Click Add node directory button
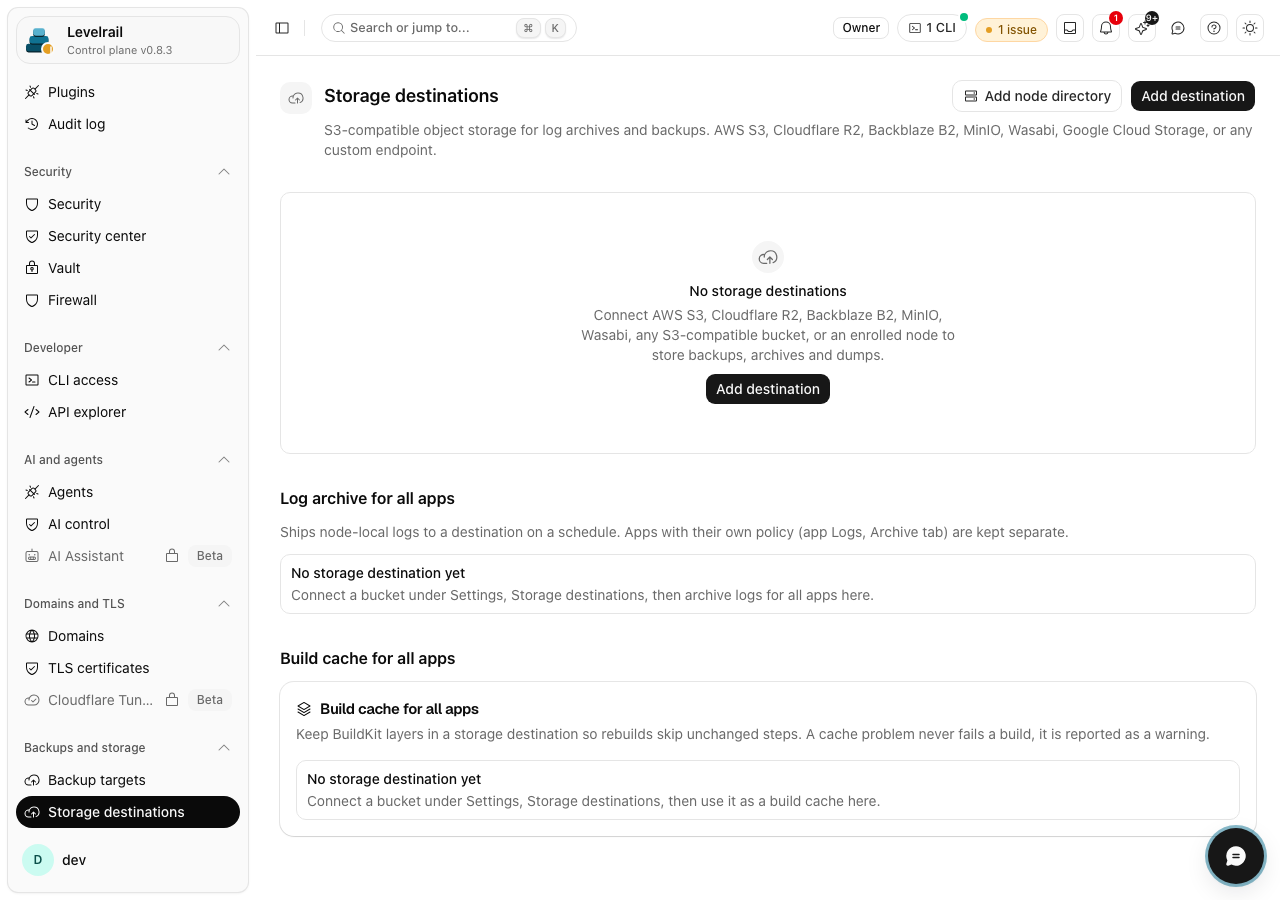Image resolution: width=1280 pixels, height=900 pixels. click(x=1037, y=96)
